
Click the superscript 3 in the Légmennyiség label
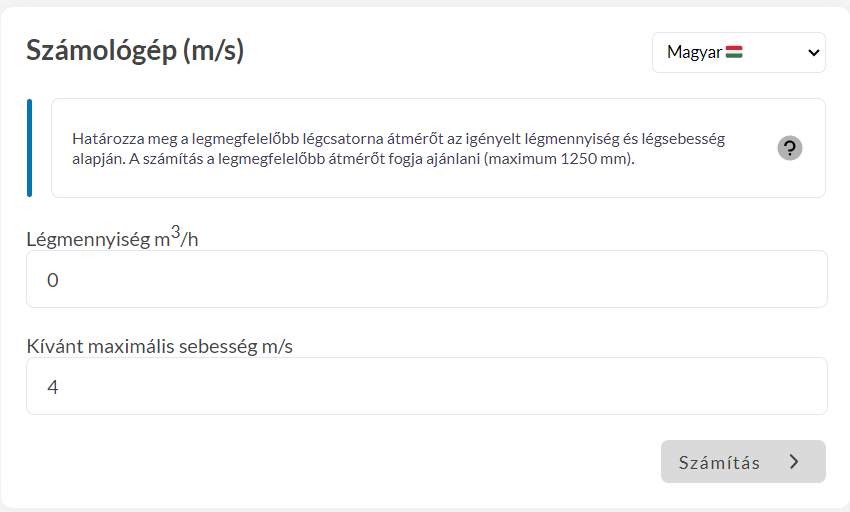coord(174,232)
